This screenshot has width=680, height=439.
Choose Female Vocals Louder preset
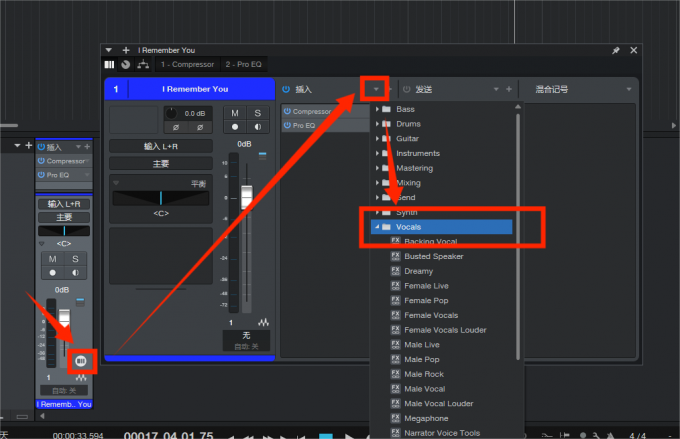click(445, 330)
